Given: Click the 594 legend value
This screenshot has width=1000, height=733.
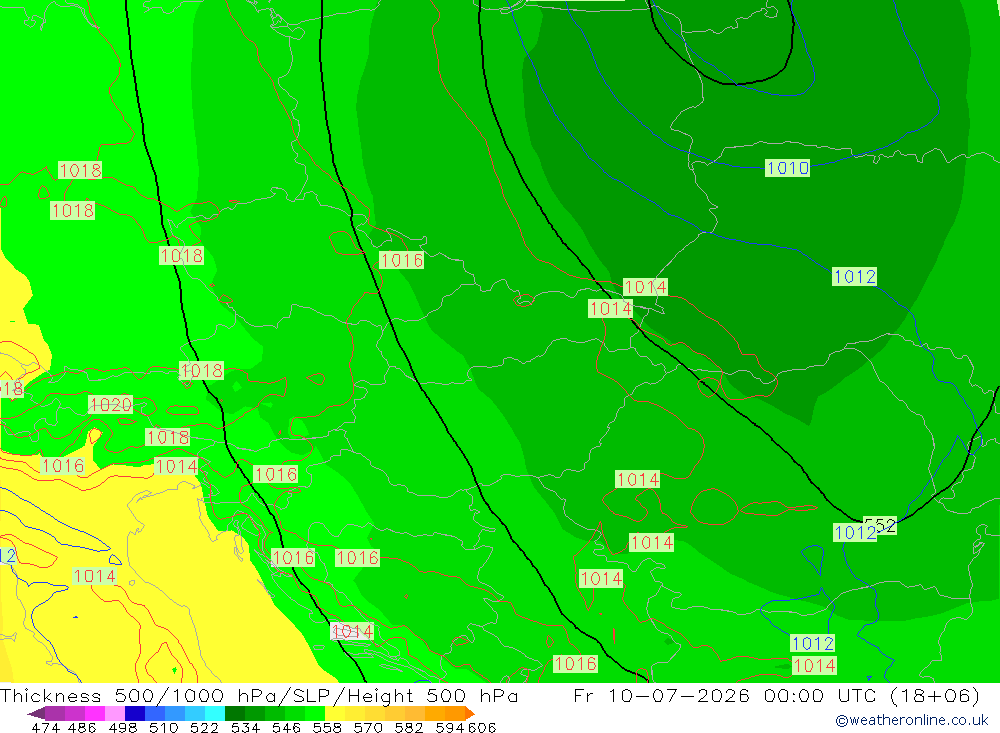Looking at the screenshot, I should pos(450,727).
